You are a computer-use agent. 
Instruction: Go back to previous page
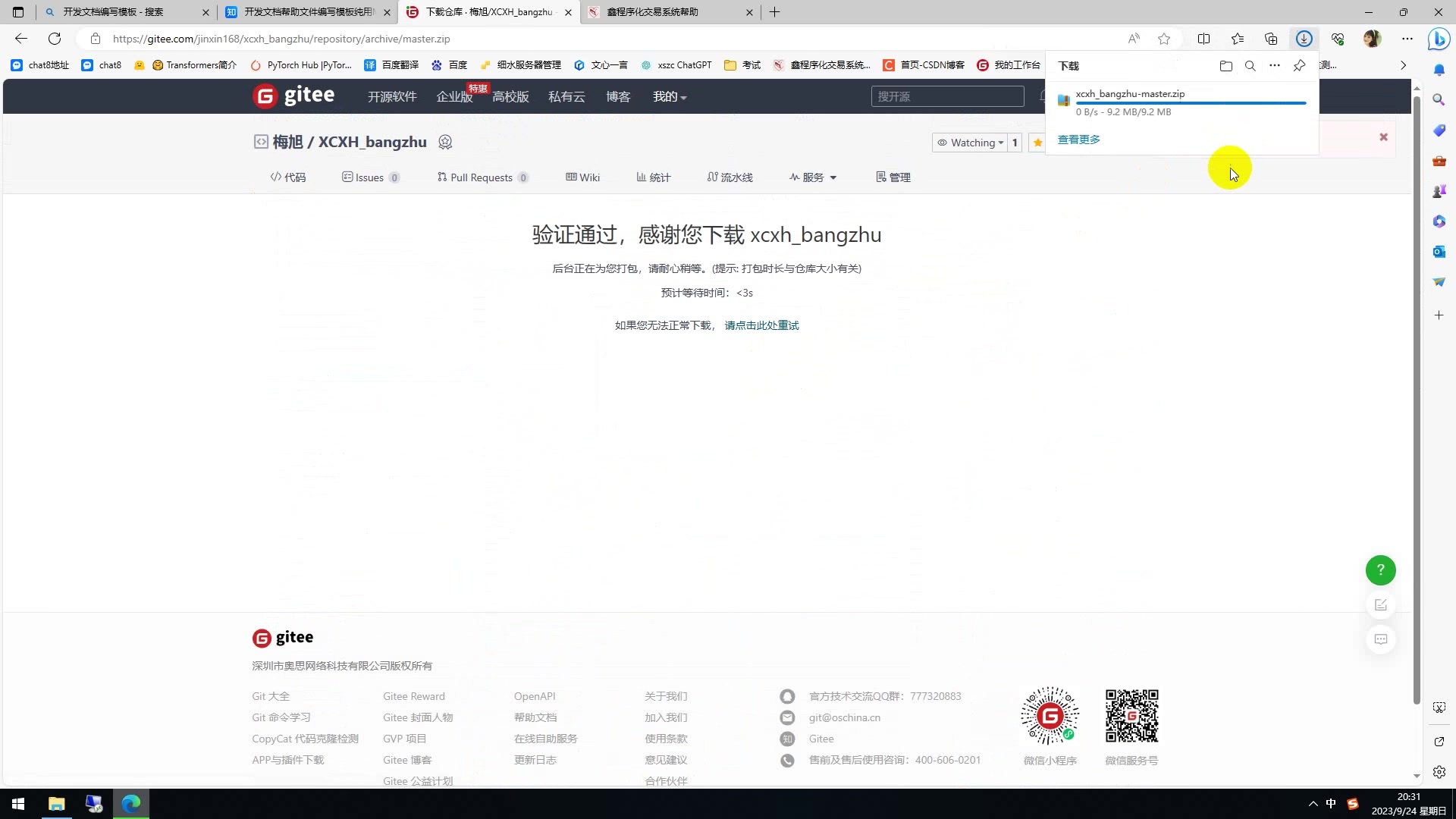pos(21,39)
